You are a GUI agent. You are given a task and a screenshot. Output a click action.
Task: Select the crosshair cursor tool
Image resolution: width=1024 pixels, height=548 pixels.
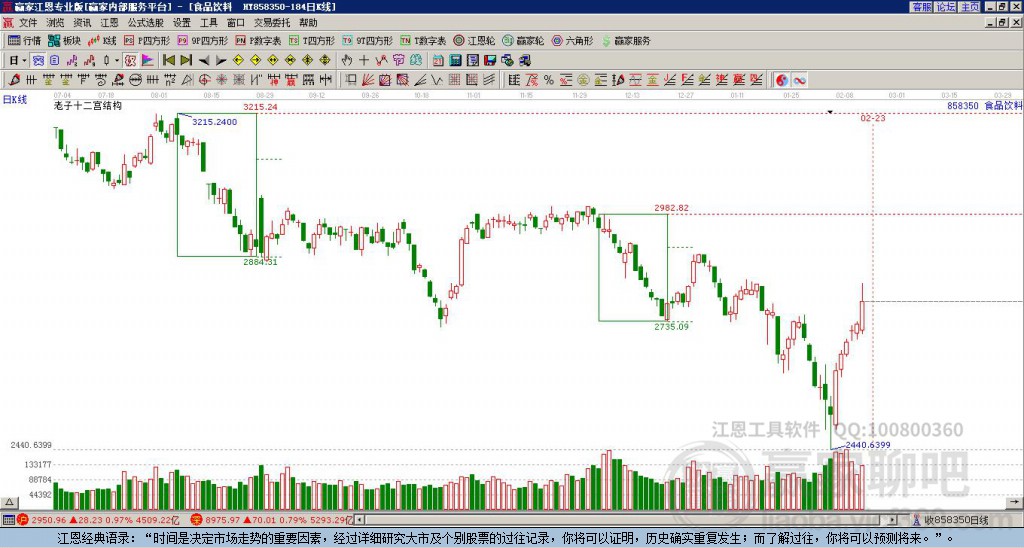tap(364, 61)
